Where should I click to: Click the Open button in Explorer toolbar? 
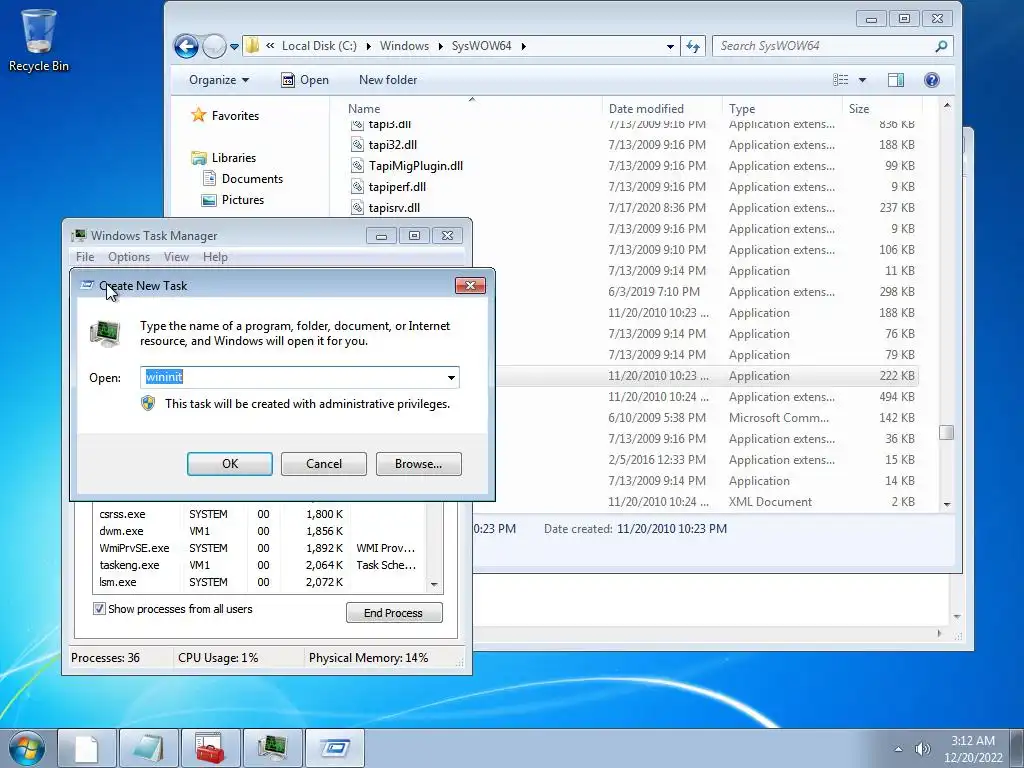305,80
